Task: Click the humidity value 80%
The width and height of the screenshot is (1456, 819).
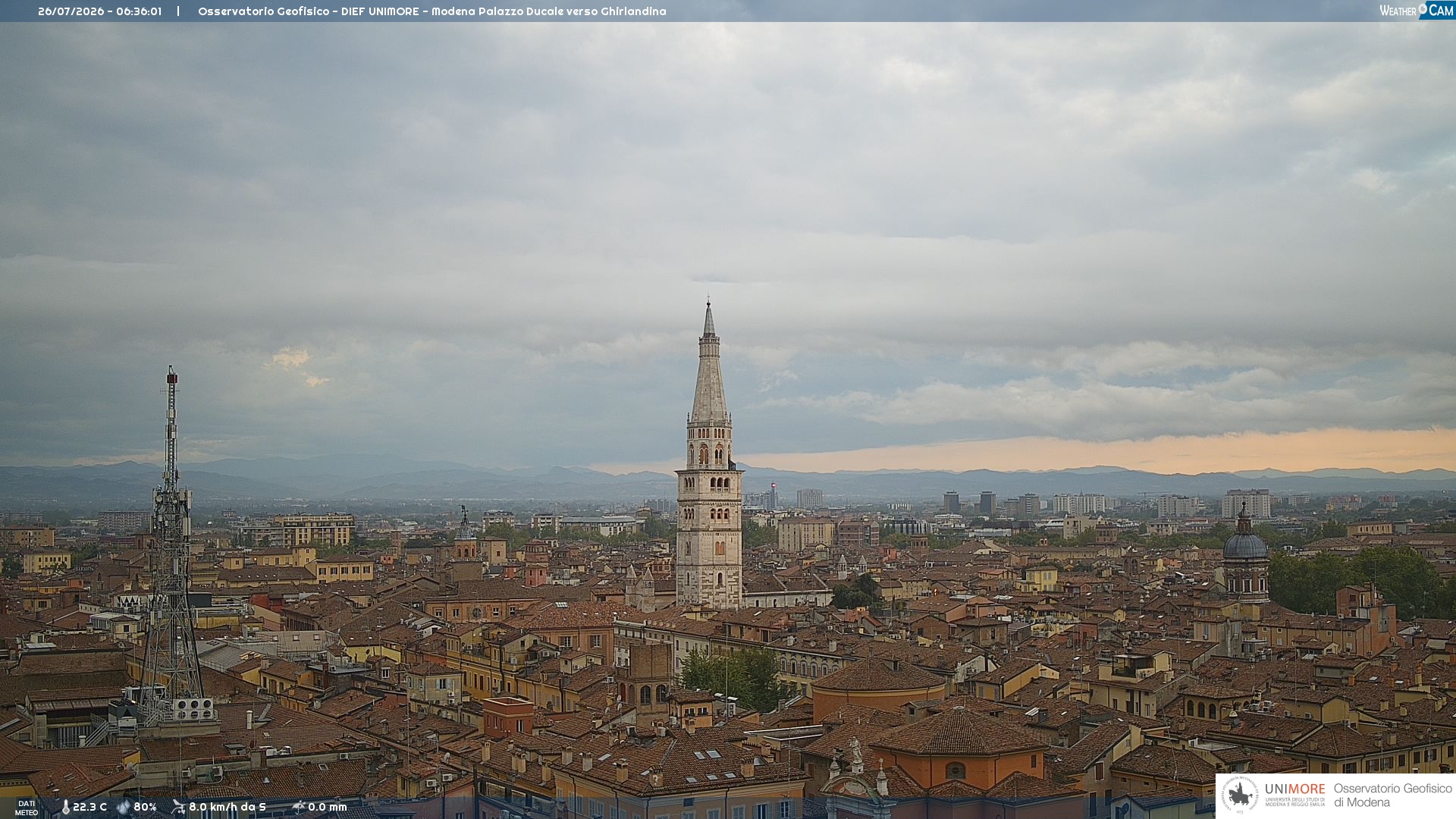Action: pos(146,807)
